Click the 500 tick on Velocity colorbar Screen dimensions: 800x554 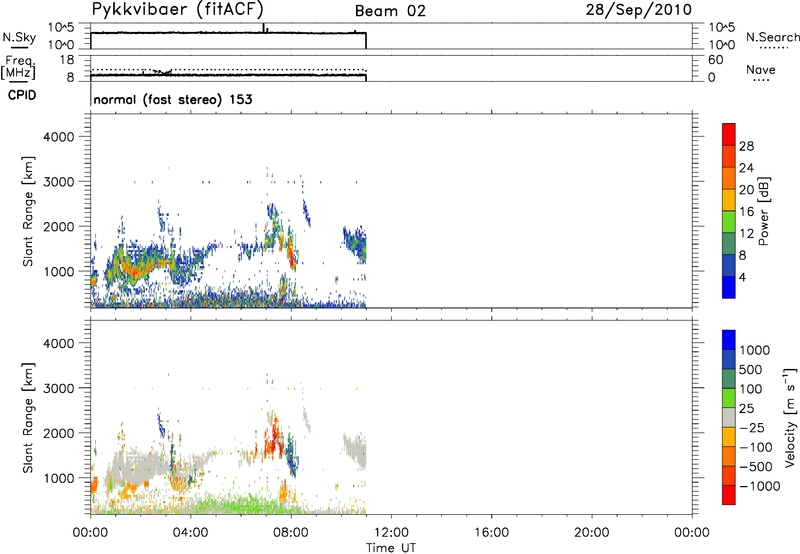(751, 369)
